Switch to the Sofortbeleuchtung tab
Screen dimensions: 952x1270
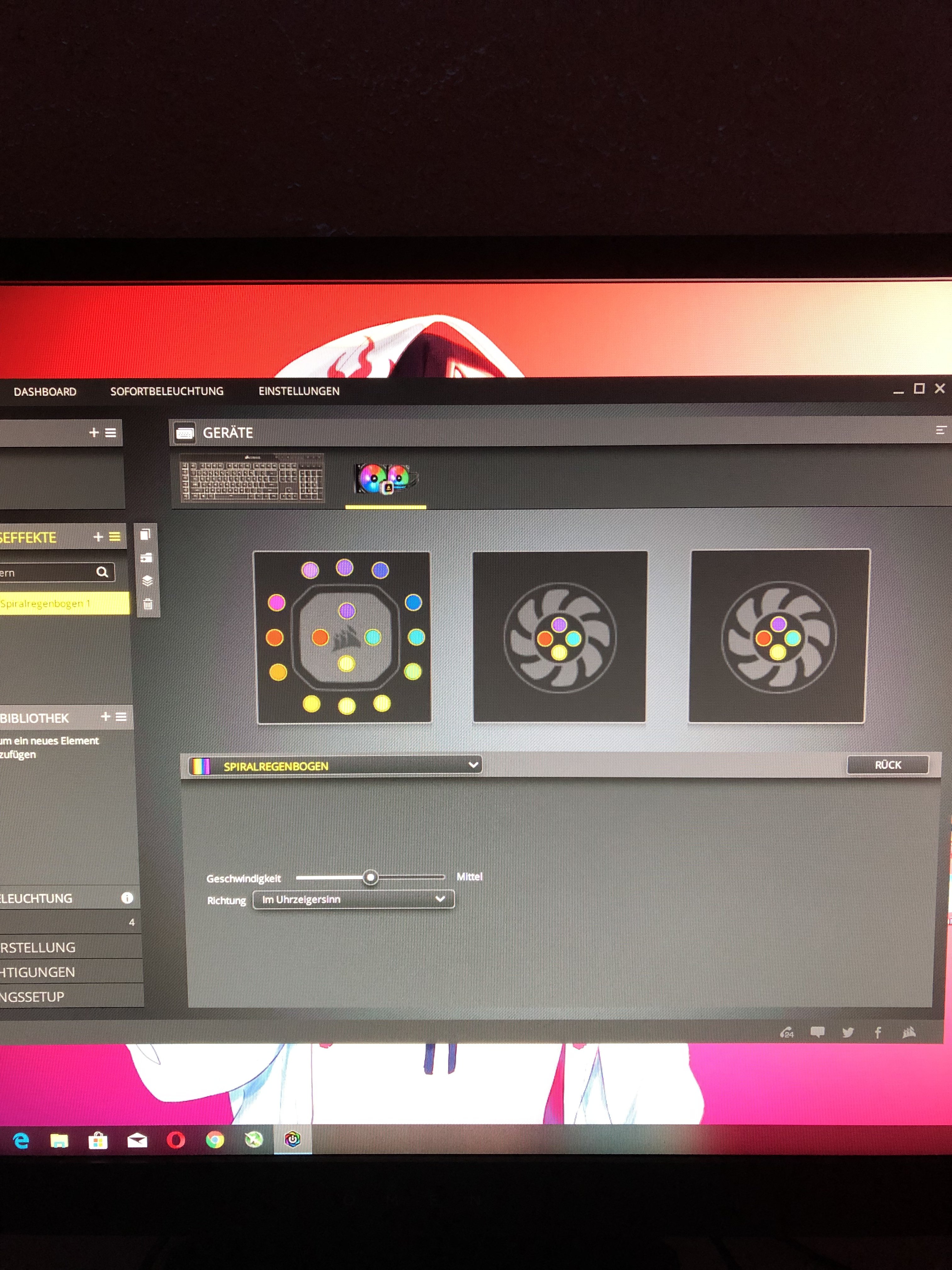(167, 391)
